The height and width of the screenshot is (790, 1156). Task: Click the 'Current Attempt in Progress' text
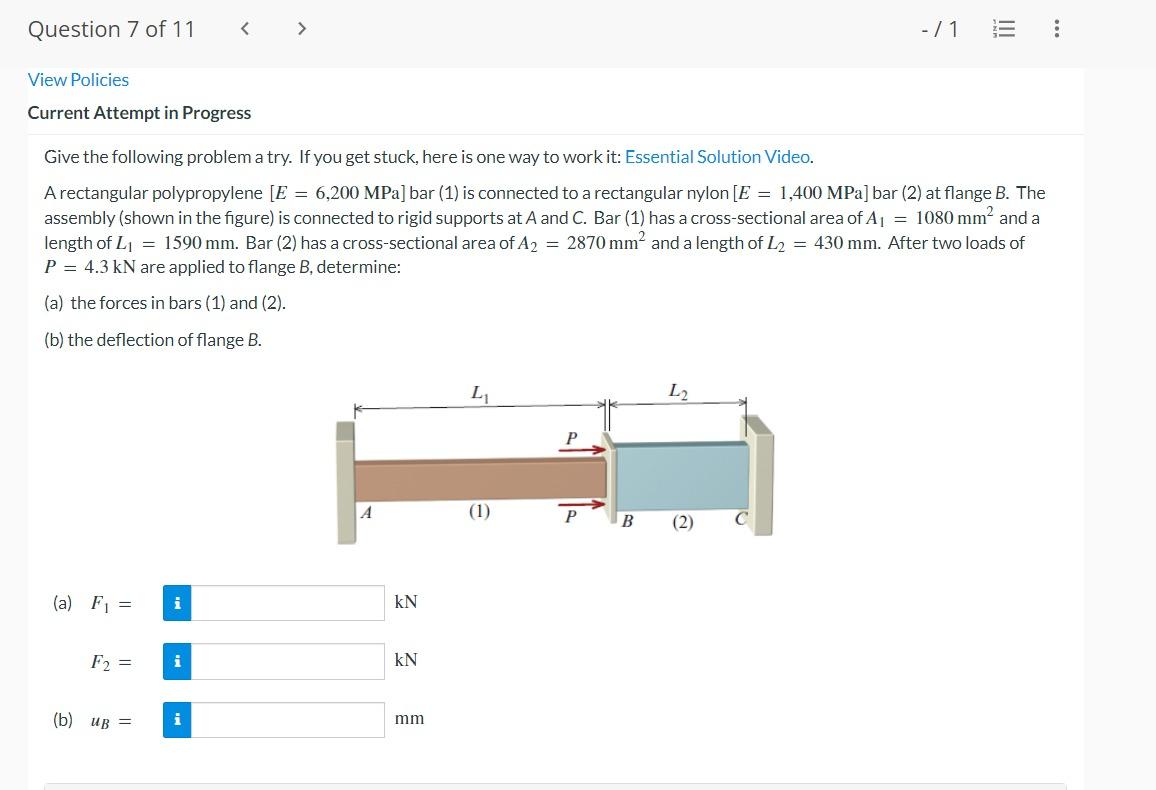pos(139,113)
